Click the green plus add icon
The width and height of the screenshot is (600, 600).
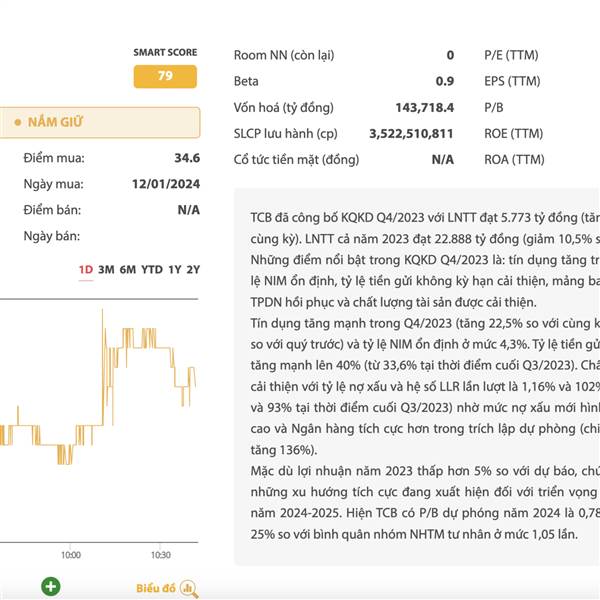point(51,587)
